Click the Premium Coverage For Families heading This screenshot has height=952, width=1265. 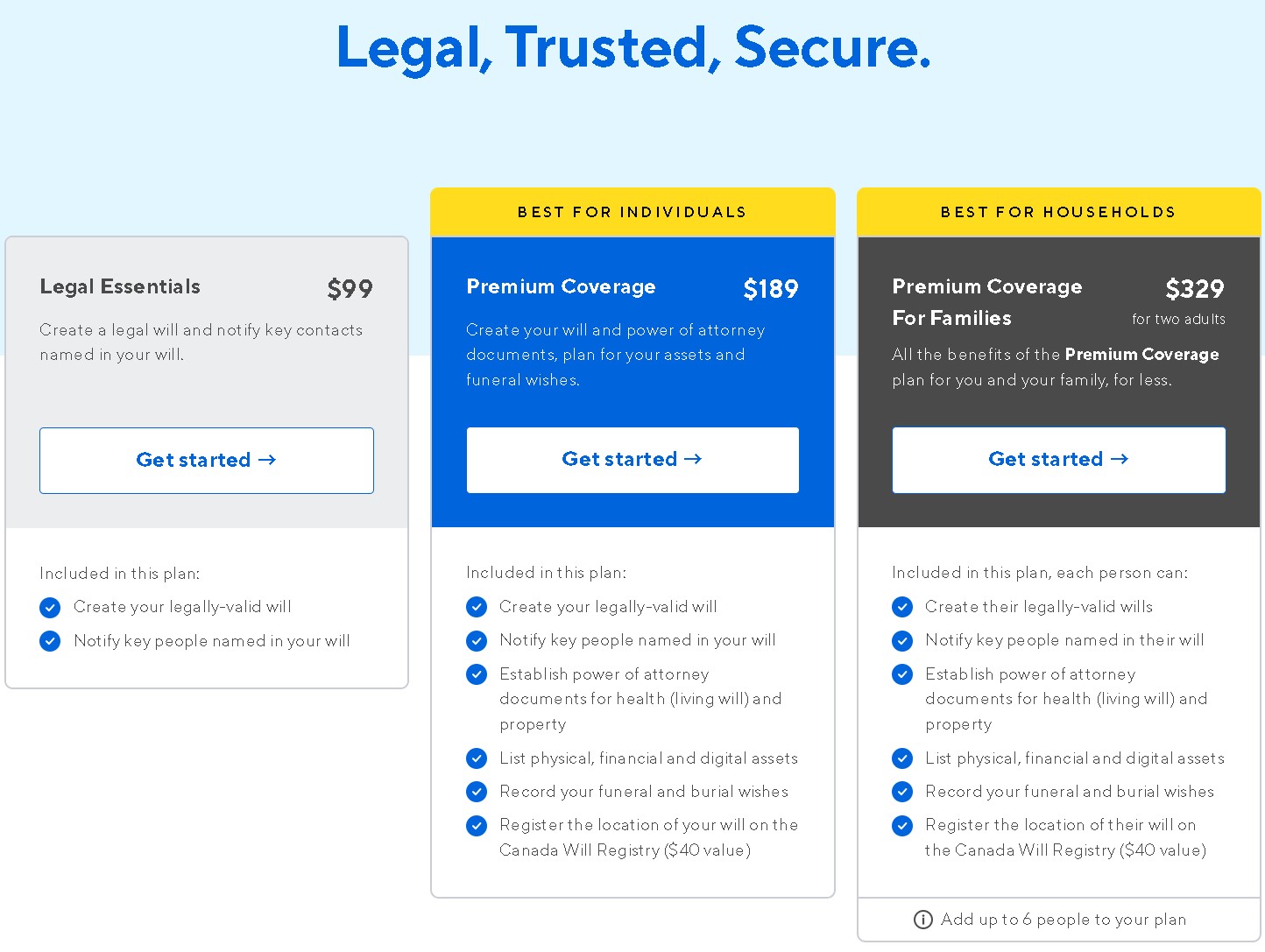click(x=987, y=302)
